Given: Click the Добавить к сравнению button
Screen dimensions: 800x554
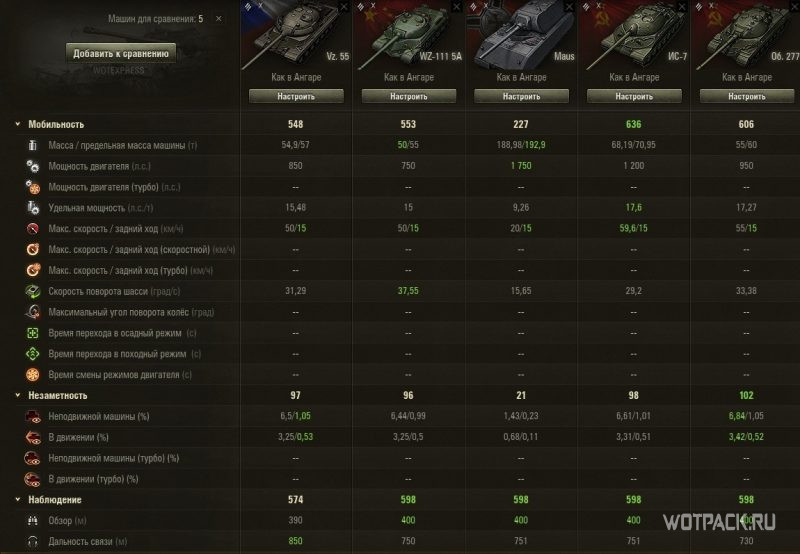Looking at the screenshot, I should click(121, 53).
